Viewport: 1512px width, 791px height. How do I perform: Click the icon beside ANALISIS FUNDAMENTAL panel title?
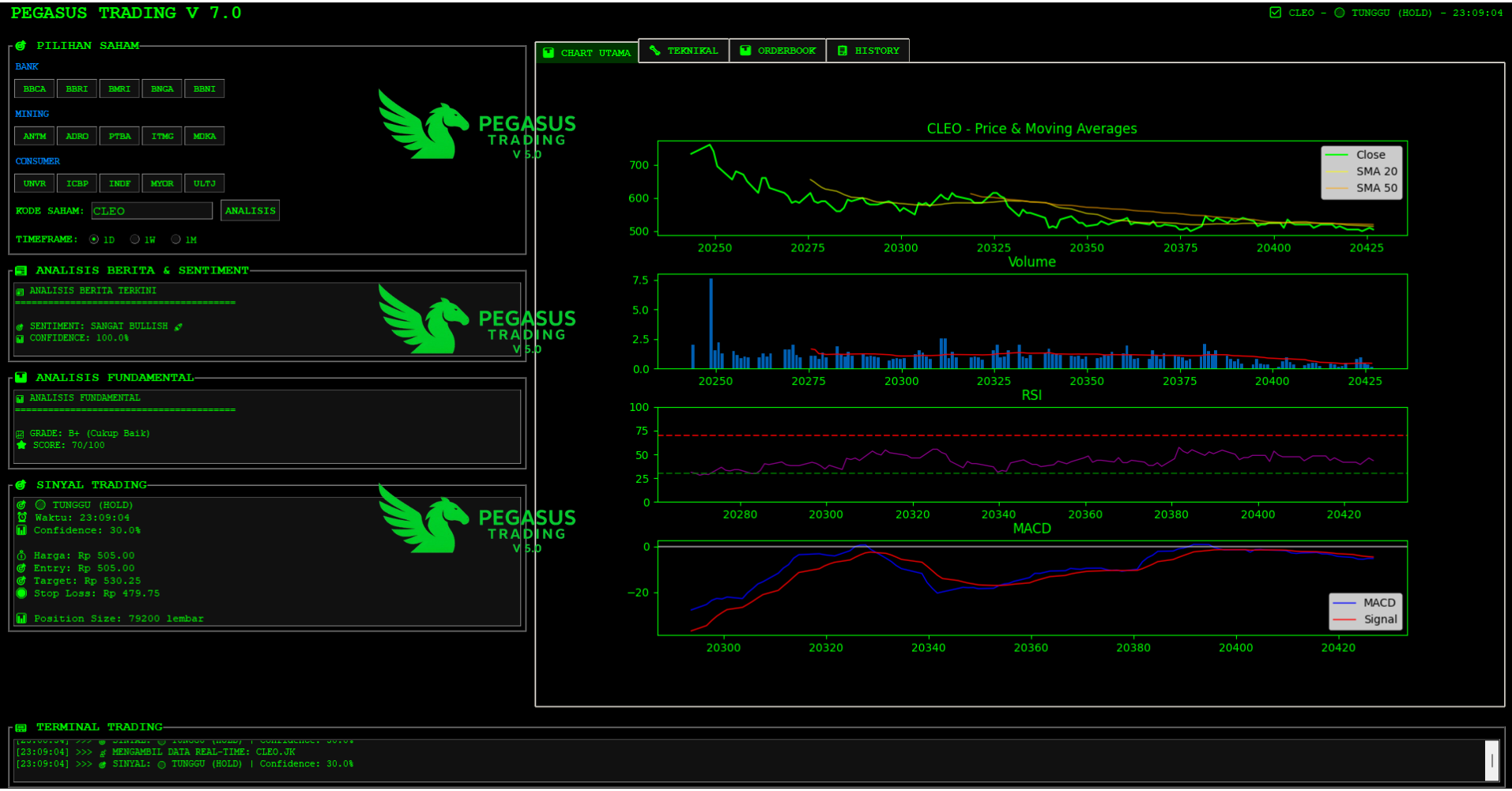tap(21, 378)
